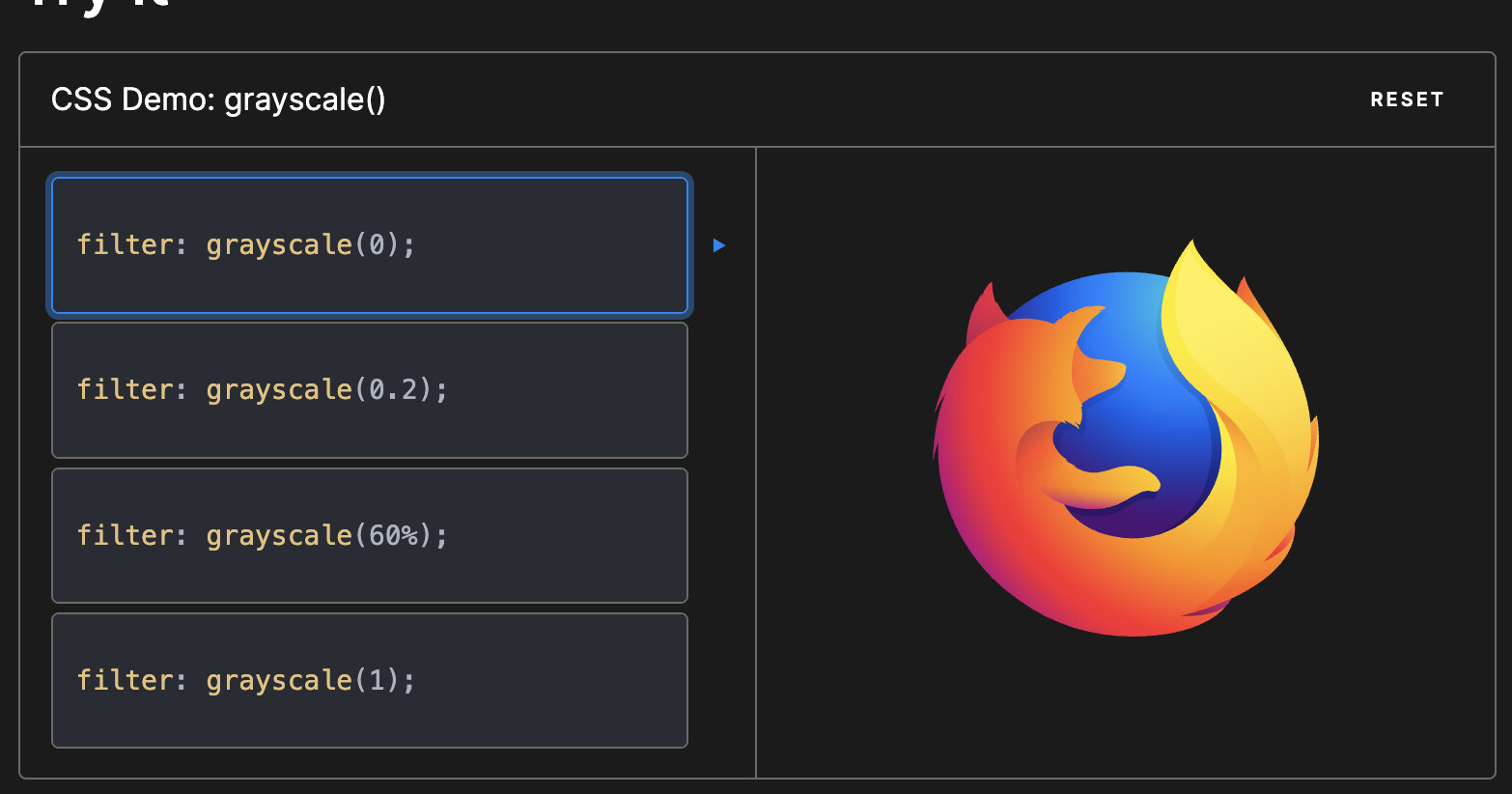Click the blue arrow indicator icon
1512x794 pixels.
tap(719, 245)
